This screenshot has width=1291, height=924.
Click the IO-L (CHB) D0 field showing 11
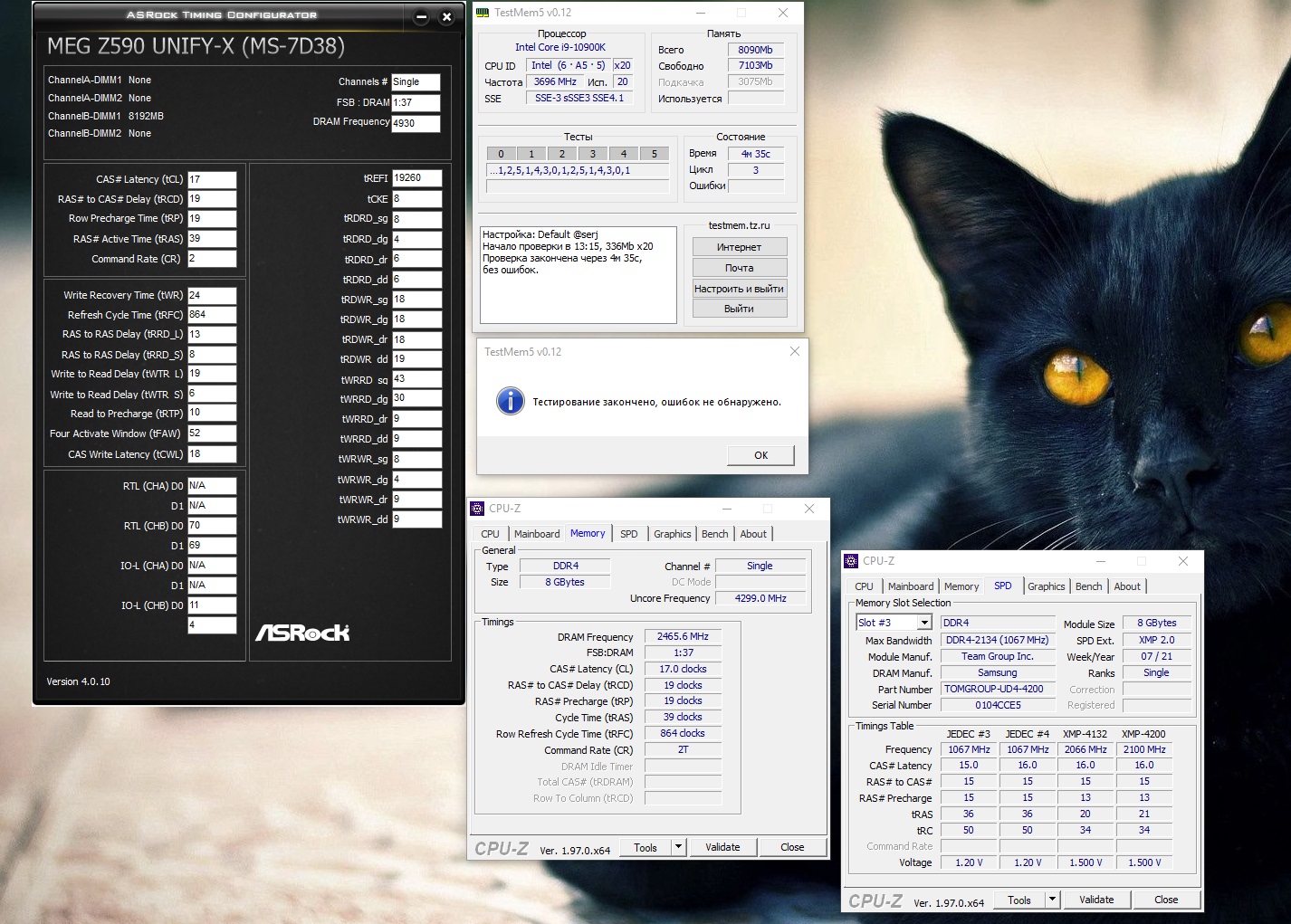pyautogui.click(x=212, y=605)
